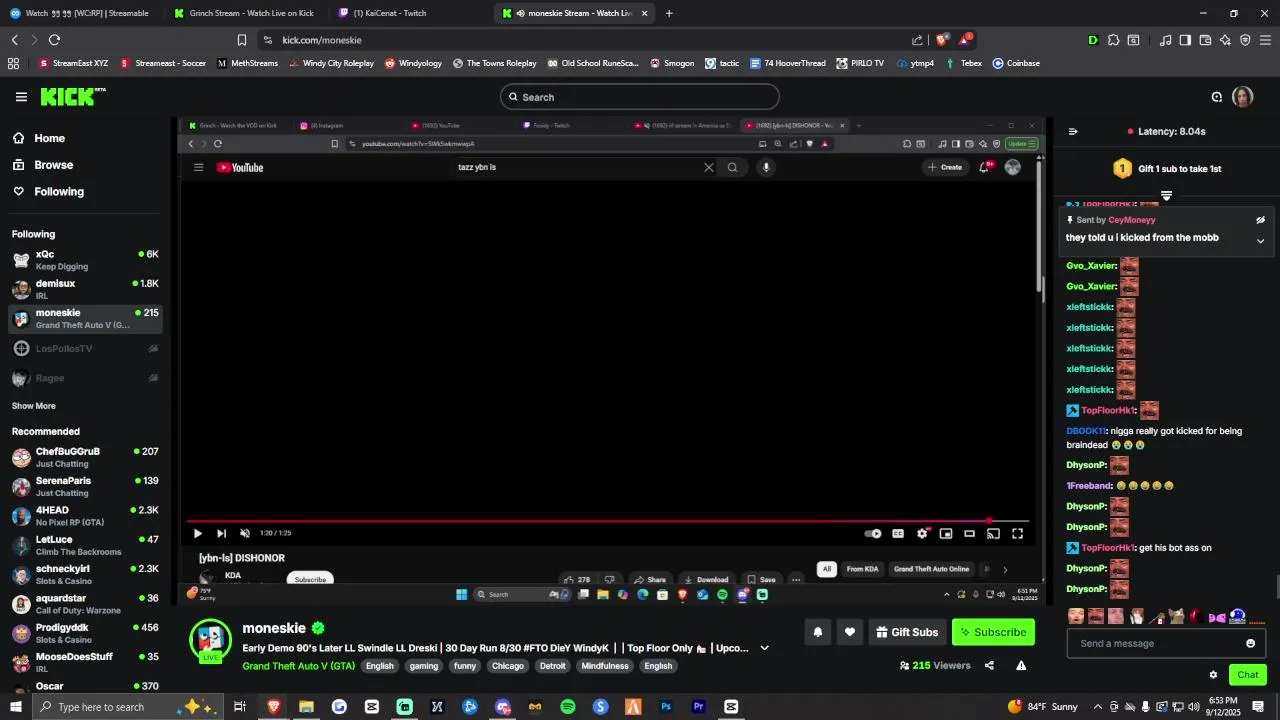Image resolution: width=1280 pixels, height=720 pixels.
Task: Click YouTube fullscreen icon in player
Action: [1017, 534]
